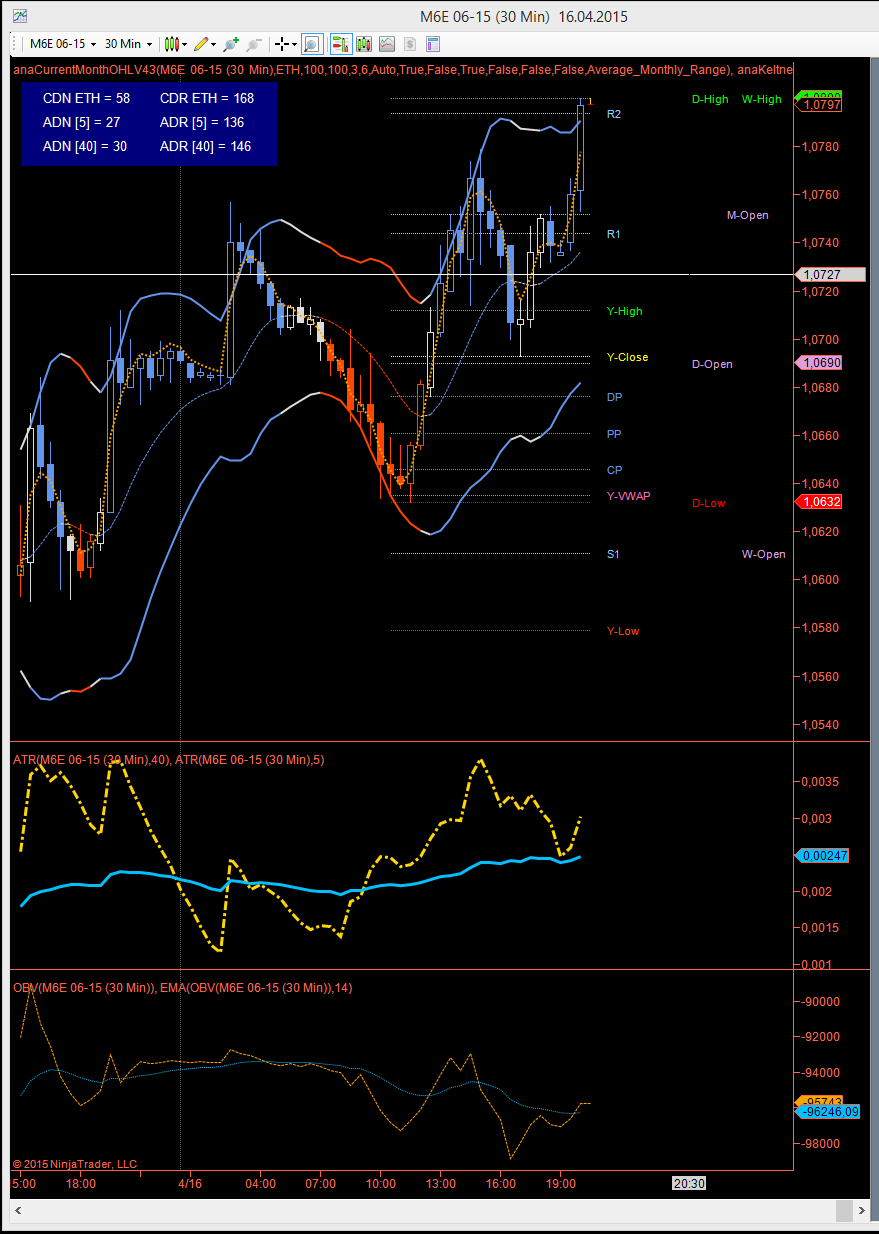Click the D-Open label

click(x=712, y=364)
